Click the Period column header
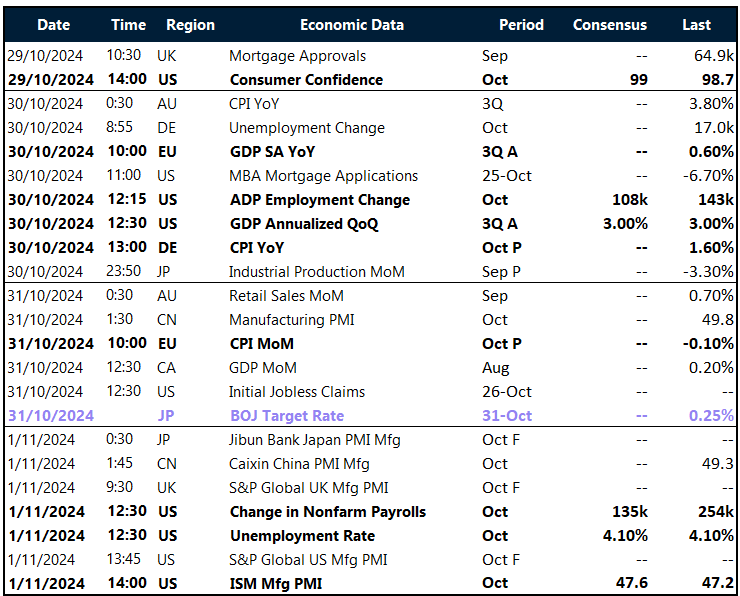 (x=521, y=25)
